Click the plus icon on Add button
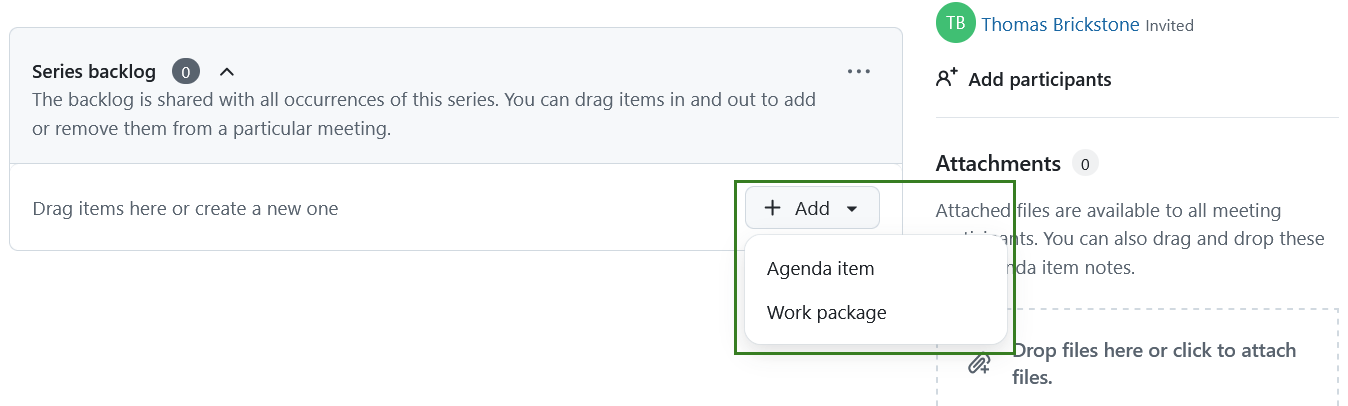Image resolution: width=1348 pixels, height=406 pixels. tap(773, 208)
